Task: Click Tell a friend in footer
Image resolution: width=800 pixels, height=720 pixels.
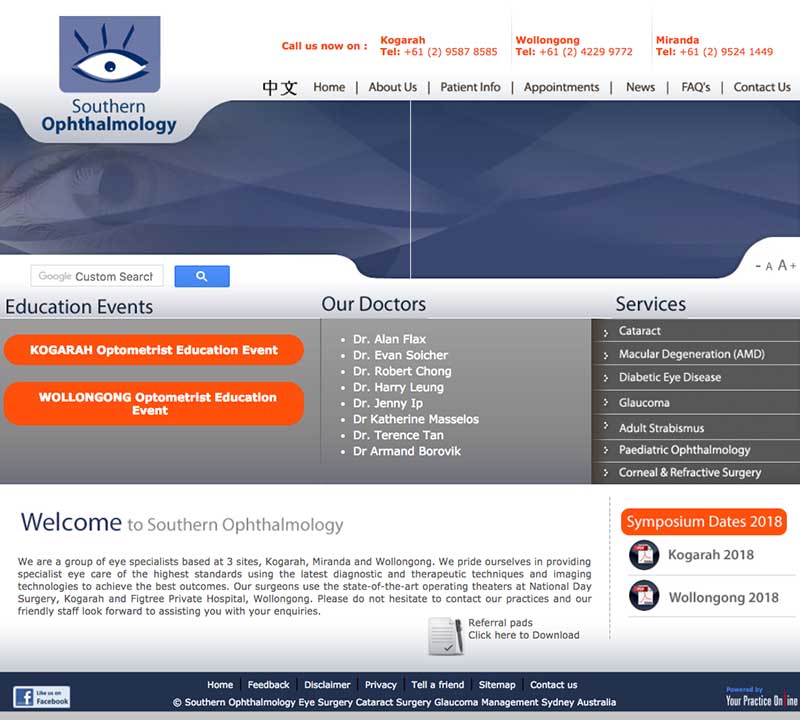Action: click(x=438, y=685)
